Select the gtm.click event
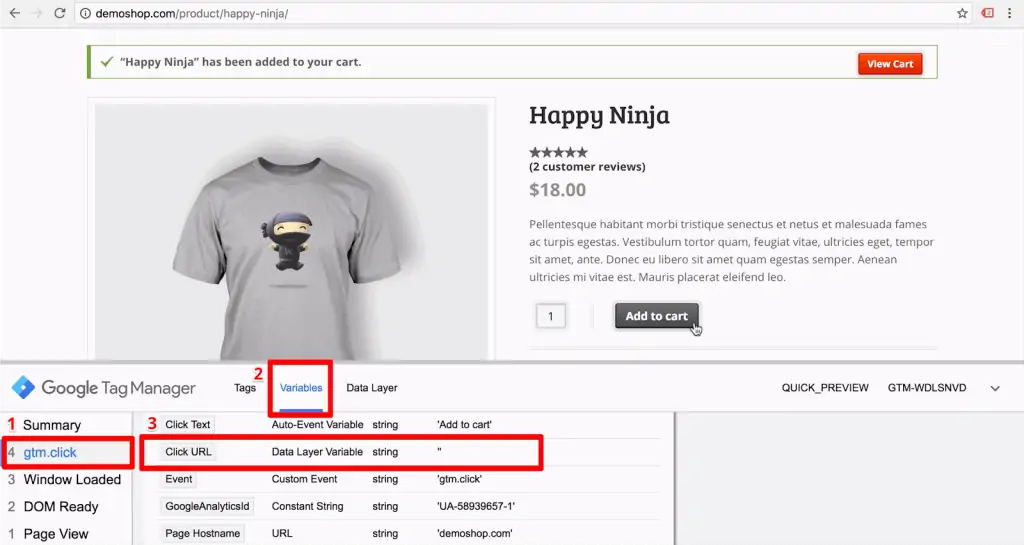 50,452
